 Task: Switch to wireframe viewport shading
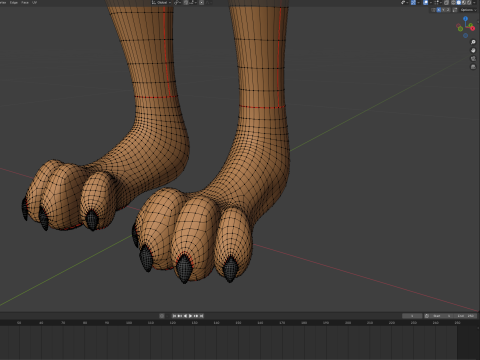point(453,2)
